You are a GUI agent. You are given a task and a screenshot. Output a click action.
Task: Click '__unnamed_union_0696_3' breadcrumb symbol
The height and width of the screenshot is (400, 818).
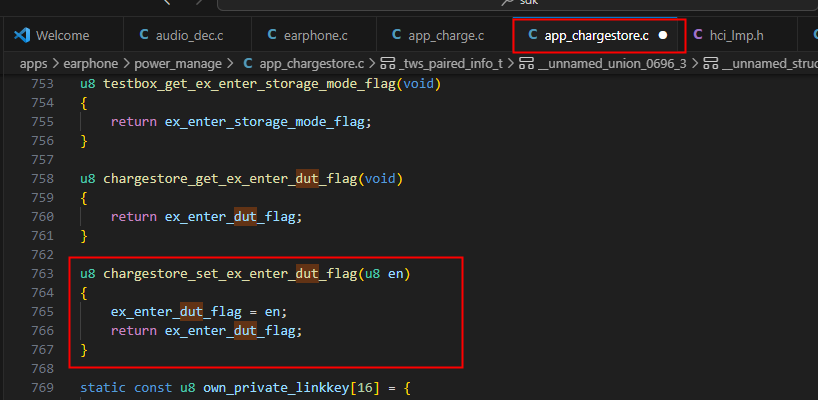tap(611, 64)
